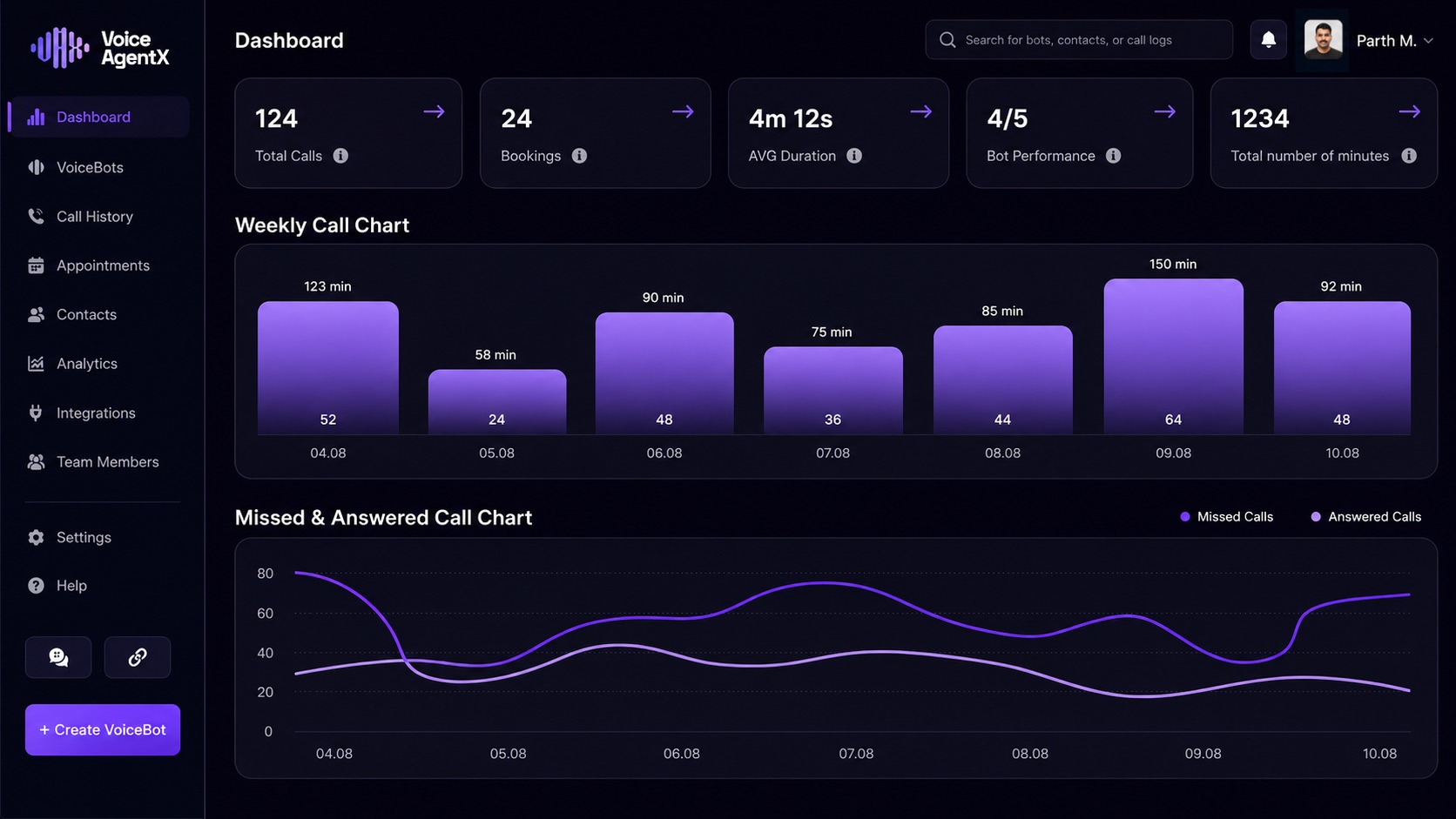Expand the Parth M. account dropdown
This screenshot has height=819, width=1456.
[x=1428, y=41]
